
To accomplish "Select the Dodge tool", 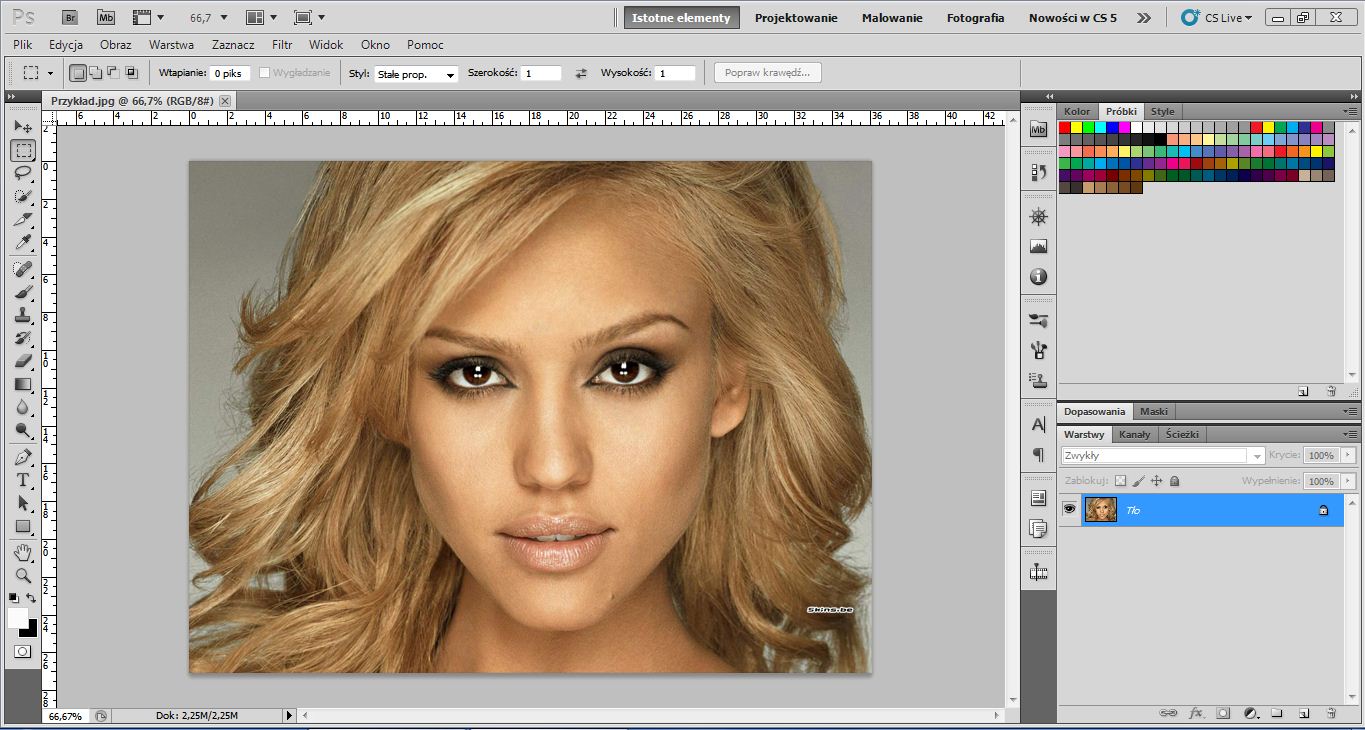I will (x=23, y=430).
